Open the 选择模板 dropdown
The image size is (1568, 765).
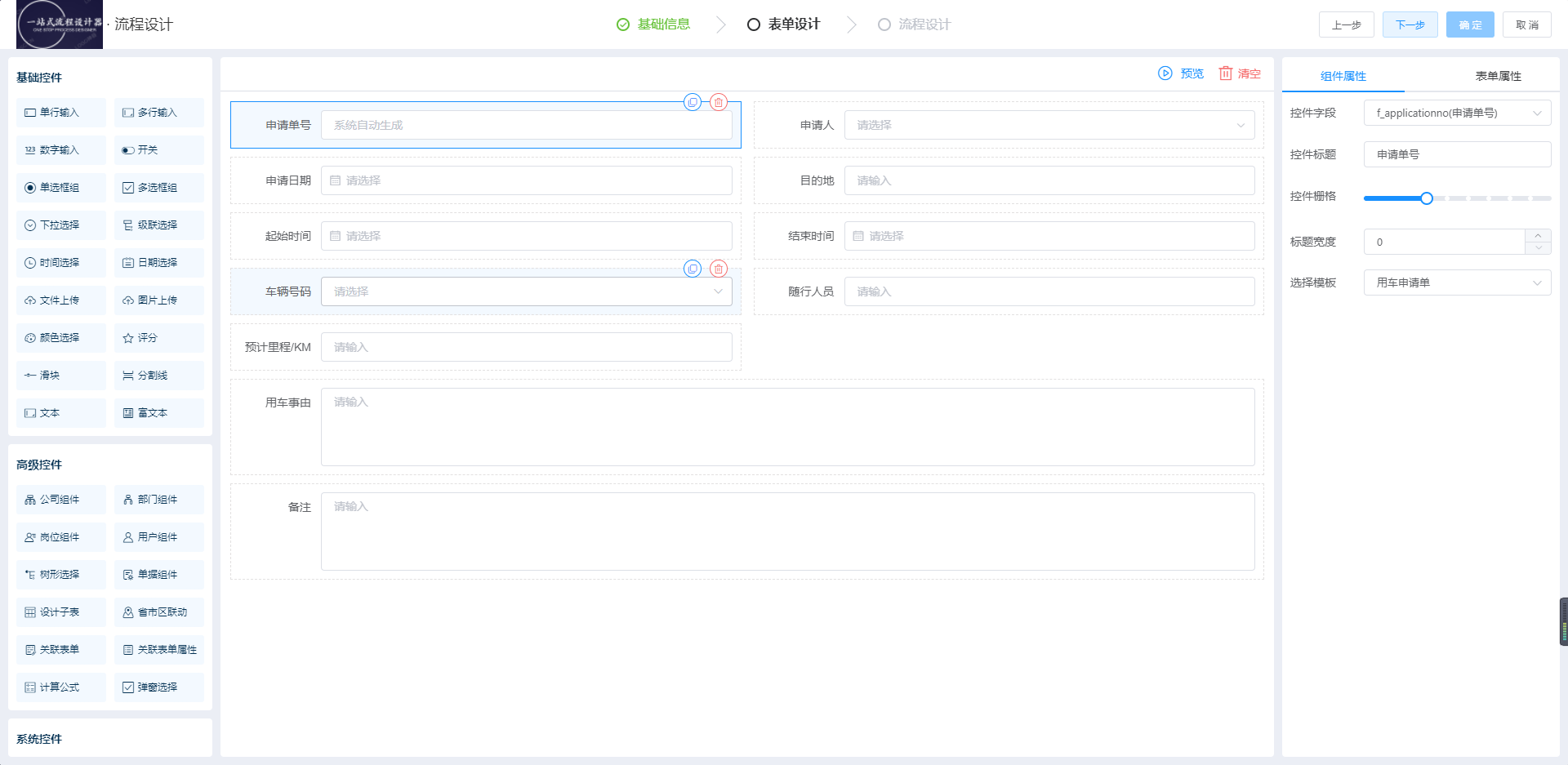point(1458,282)
